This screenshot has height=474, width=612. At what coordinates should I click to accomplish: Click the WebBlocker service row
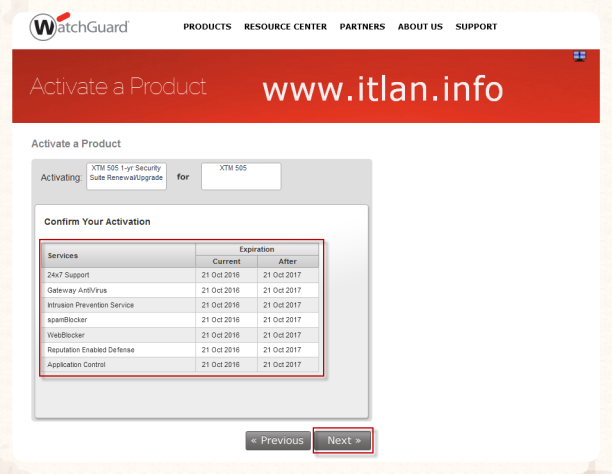pos(117,334)
